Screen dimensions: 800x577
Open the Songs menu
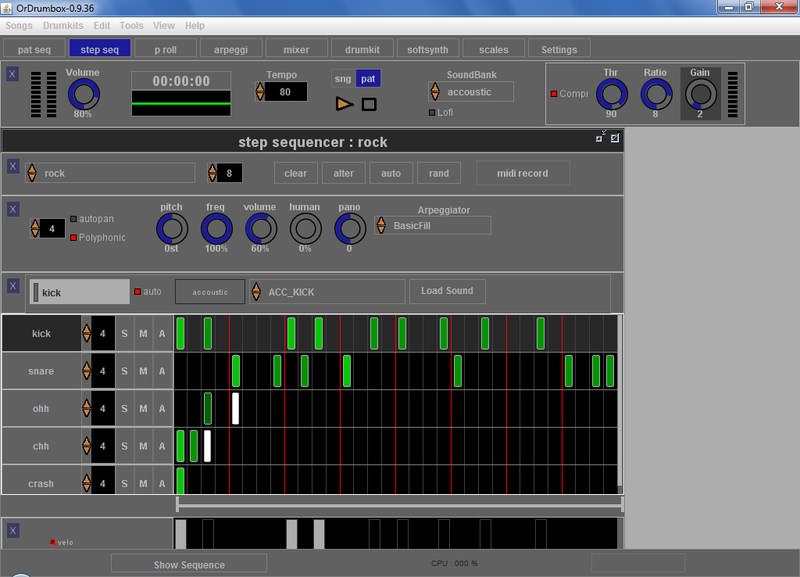pos(19,26)
